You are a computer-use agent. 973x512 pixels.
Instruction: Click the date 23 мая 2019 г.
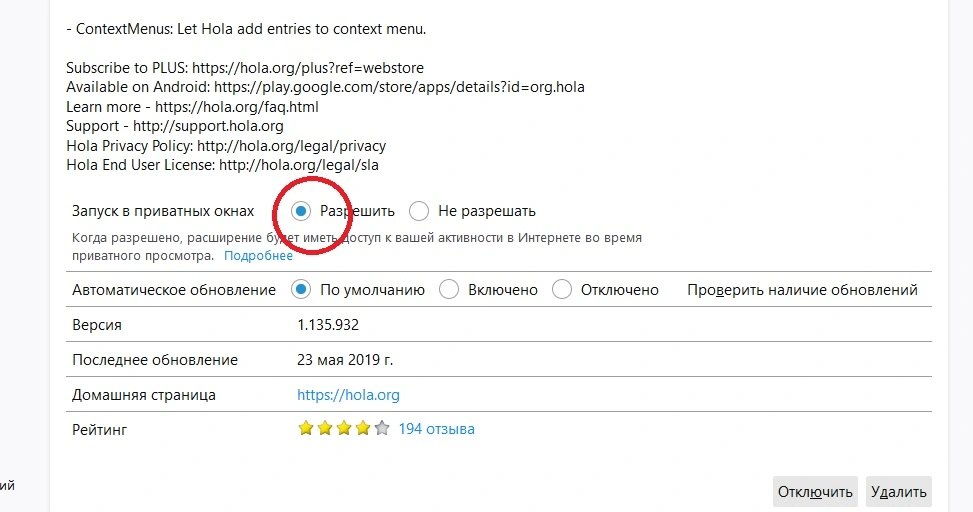click(344, 360)
